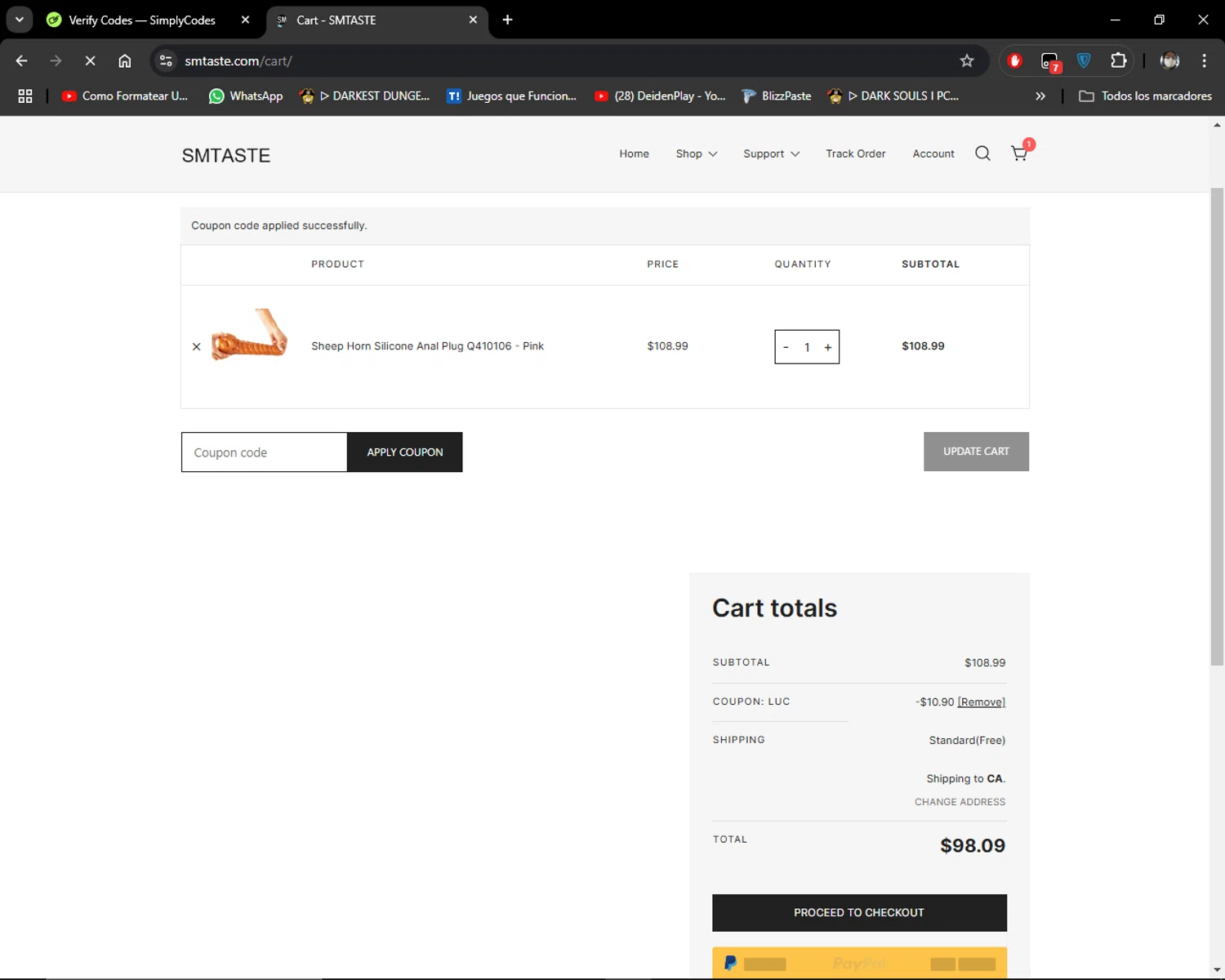The image size is (1225, 980).
Task: Click the quantity value field
Action: (x=807, y=347)
